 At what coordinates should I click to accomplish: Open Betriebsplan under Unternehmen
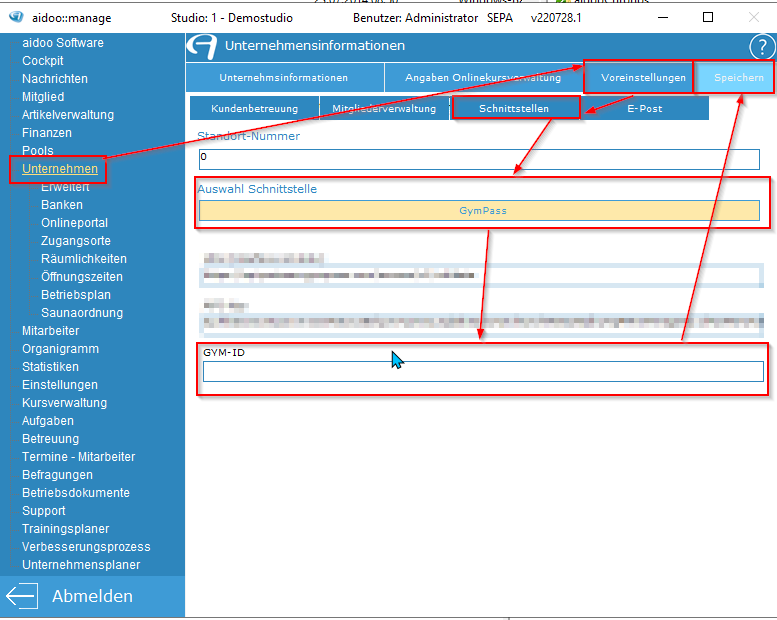[x=76, y=294]
